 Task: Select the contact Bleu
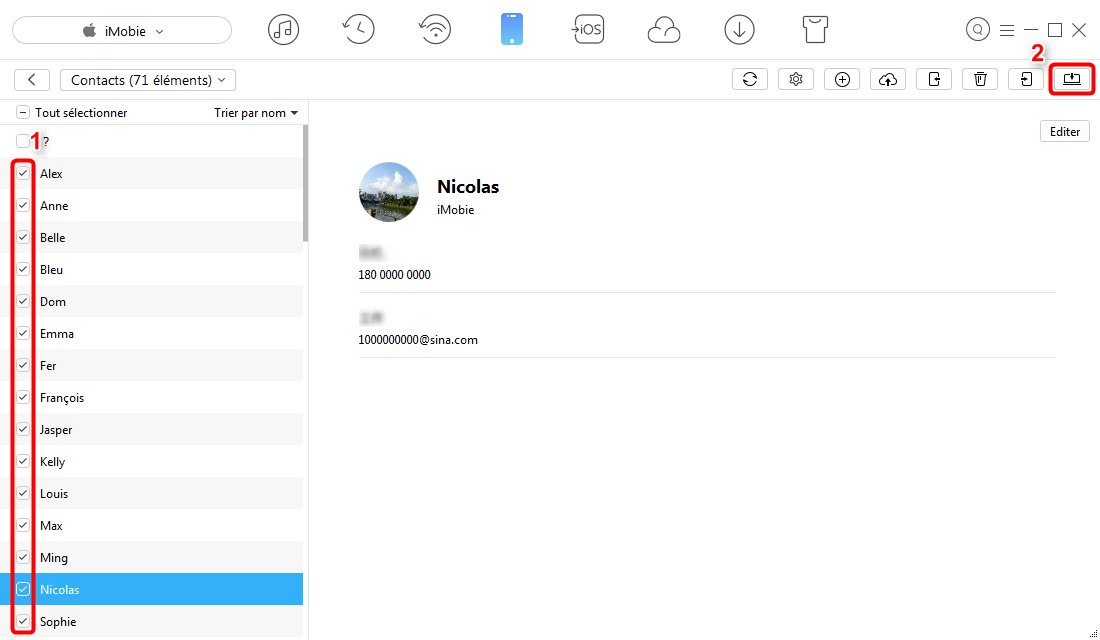152,269
